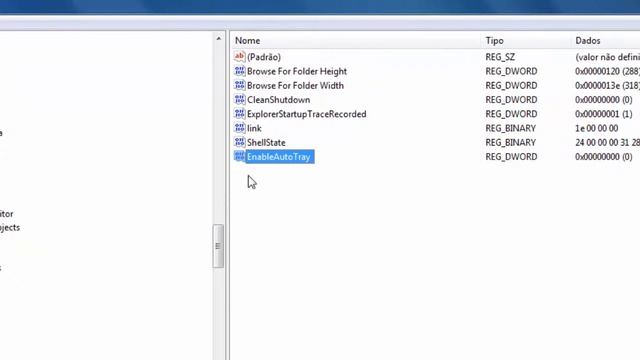Click REG_DWORD type in CleanShutdown row
The height and width of the screenshot is (360, 640).
[x=511, y=100]
